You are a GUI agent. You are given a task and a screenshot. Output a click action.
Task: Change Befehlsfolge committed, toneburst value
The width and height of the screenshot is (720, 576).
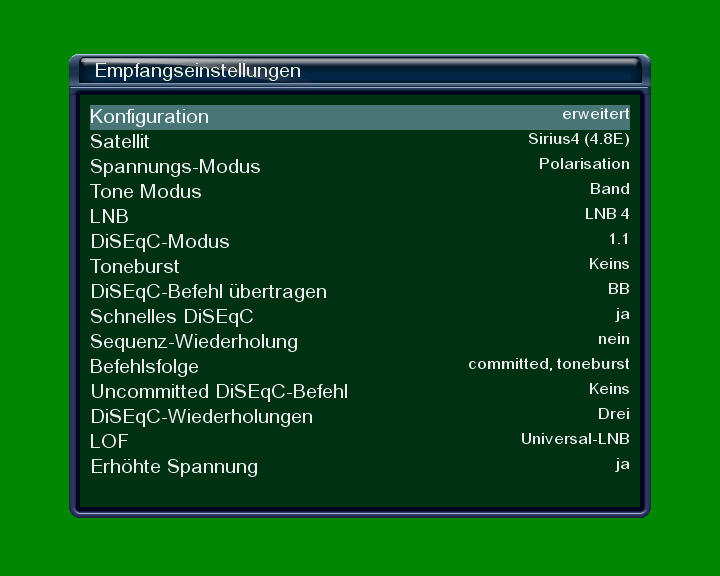[548, 364]
